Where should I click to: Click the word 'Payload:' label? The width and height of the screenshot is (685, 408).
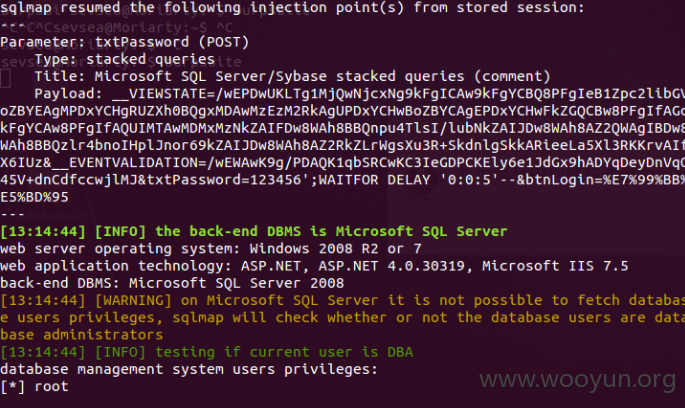coord(69,94)
